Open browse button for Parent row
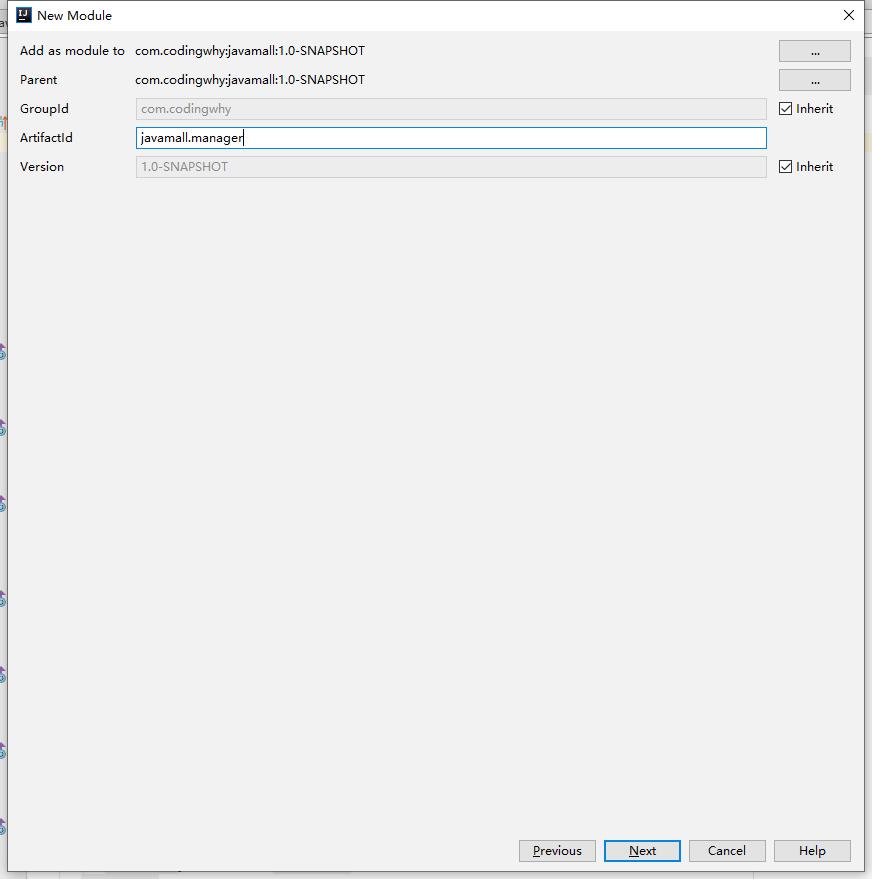The image size is (872, 879). click(814, 80)
